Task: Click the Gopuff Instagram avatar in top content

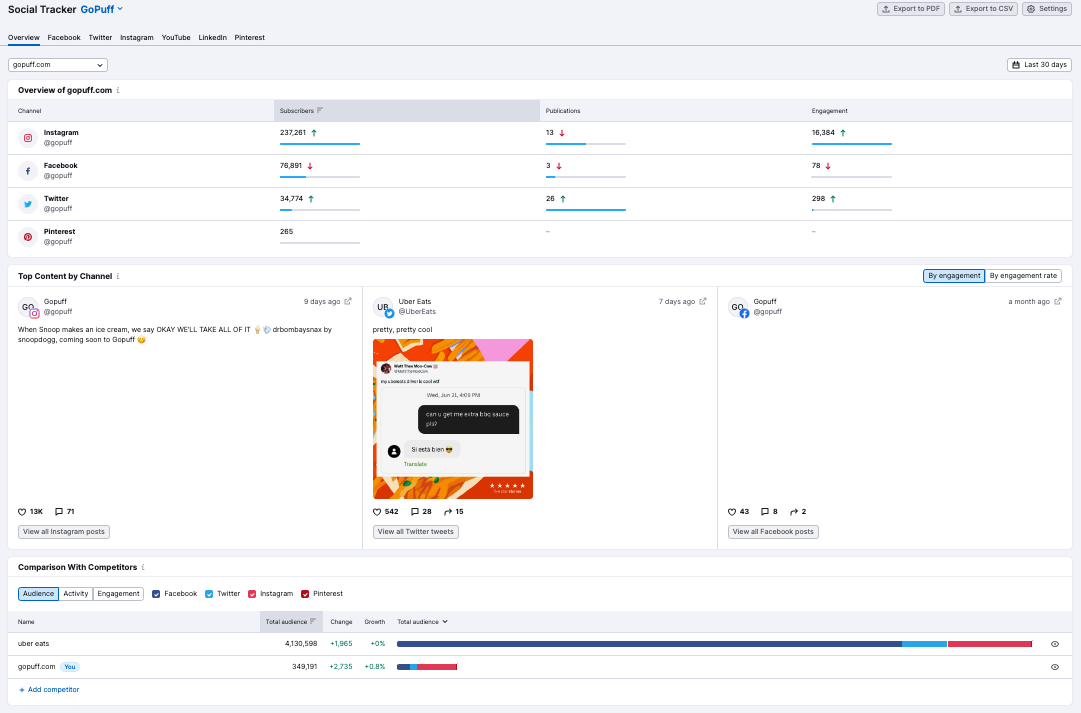Action: click(28, 308)
